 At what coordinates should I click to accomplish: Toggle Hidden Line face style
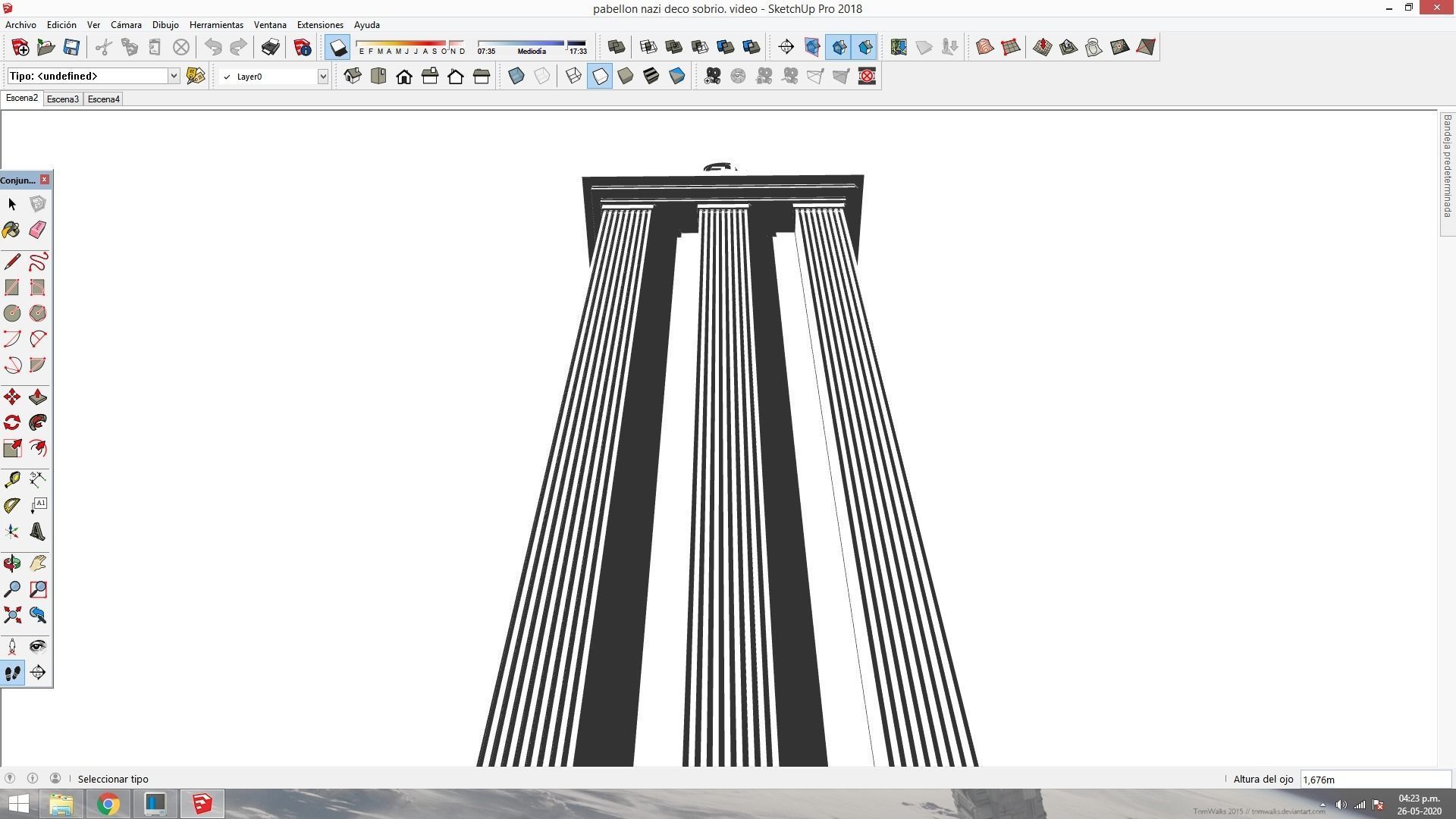[x=600, y=76]
